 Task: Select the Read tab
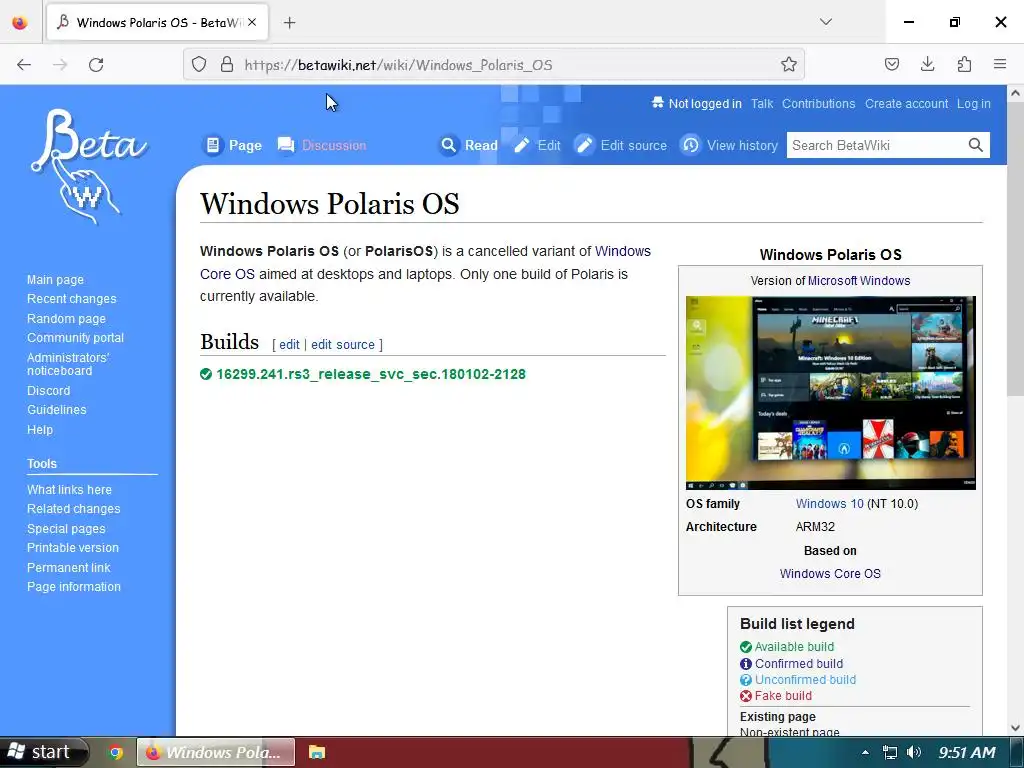pyautogui.click(x=468, y=145)
